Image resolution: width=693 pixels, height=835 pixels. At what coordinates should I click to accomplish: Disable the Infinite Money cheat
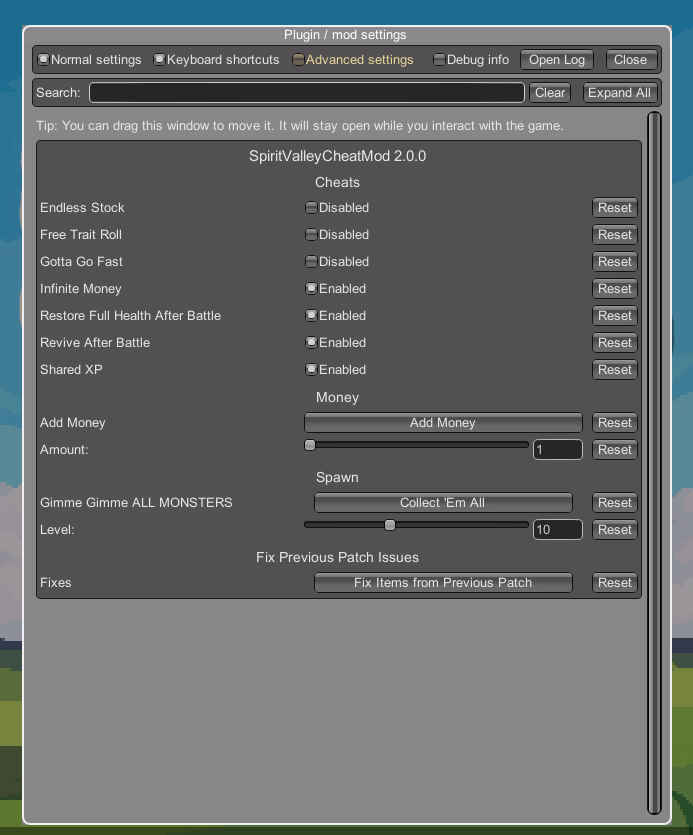(311, 289)
